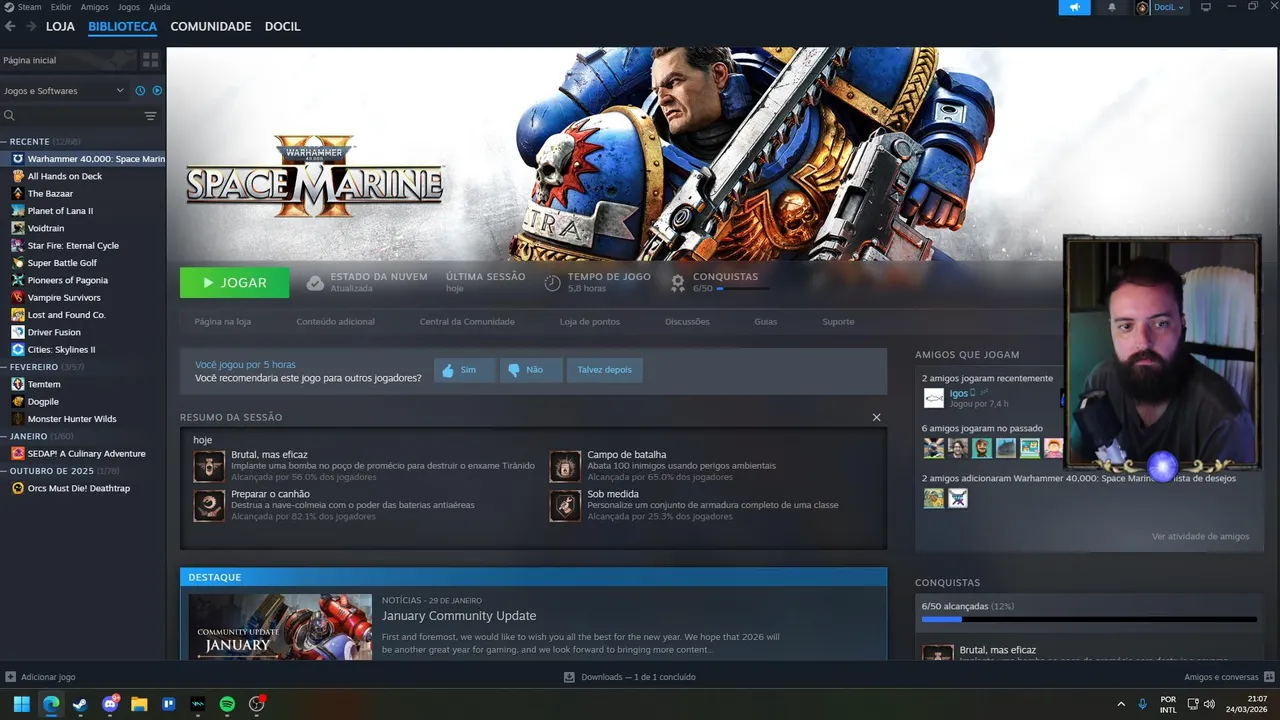This screenshot has height=720, width=1280.
Task: Click the achievements progress bar under header Conquistas
Action: (743, 288)
